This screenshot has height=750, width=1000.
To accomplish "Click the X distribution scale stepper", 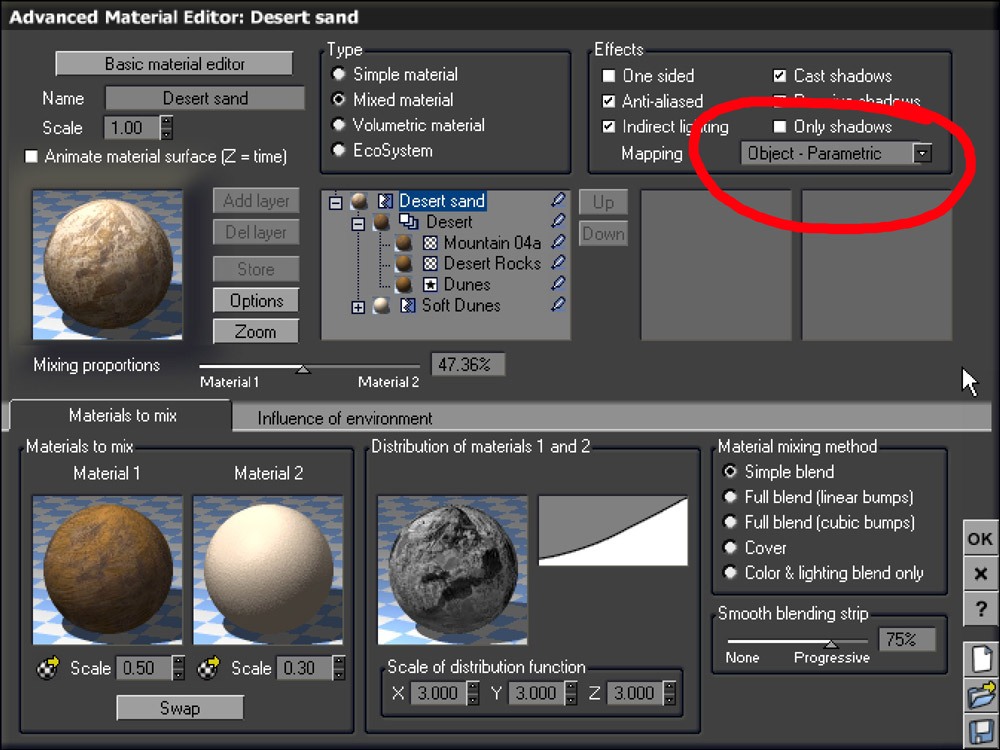I will coord(473,693).
